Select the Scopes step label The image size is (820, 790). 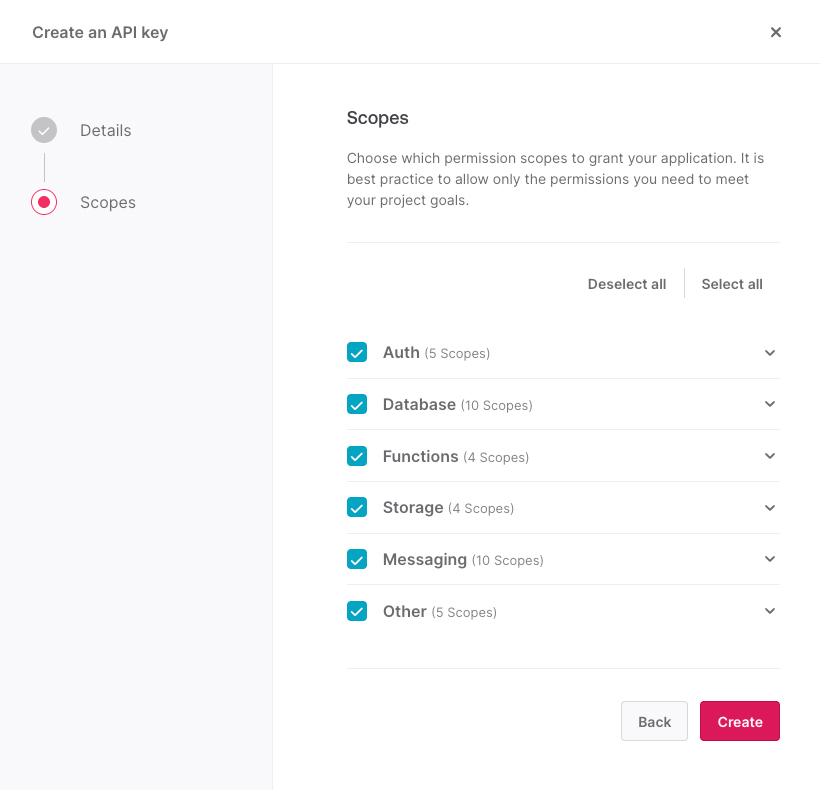(108, 203)
